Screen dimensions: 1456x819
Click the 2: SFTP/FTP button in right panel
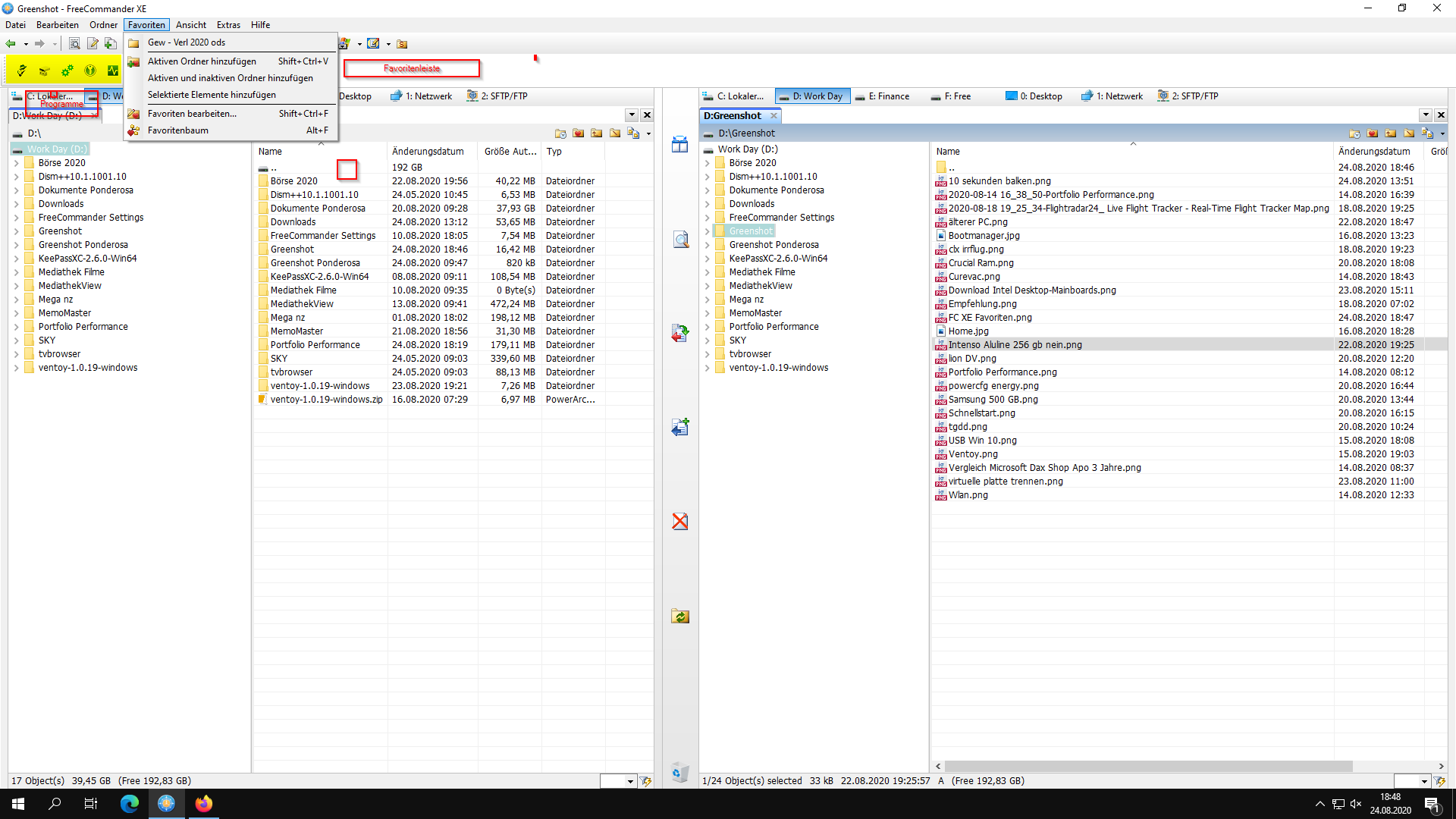[x=1188, y=96]
